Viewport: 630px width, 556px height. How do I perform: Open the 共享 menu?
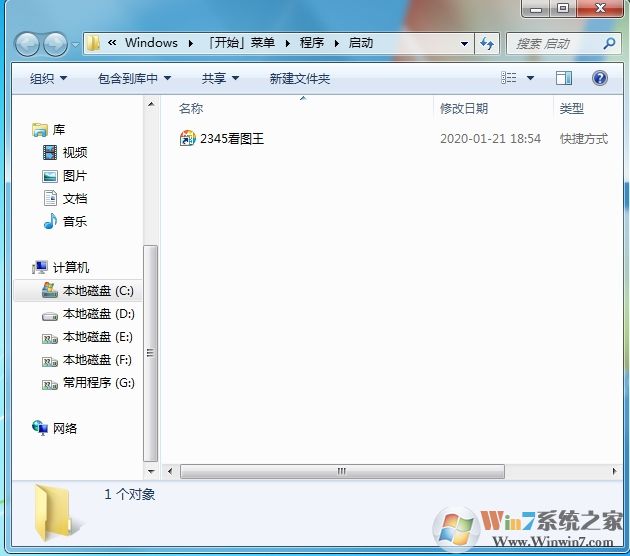click(220, 78)
